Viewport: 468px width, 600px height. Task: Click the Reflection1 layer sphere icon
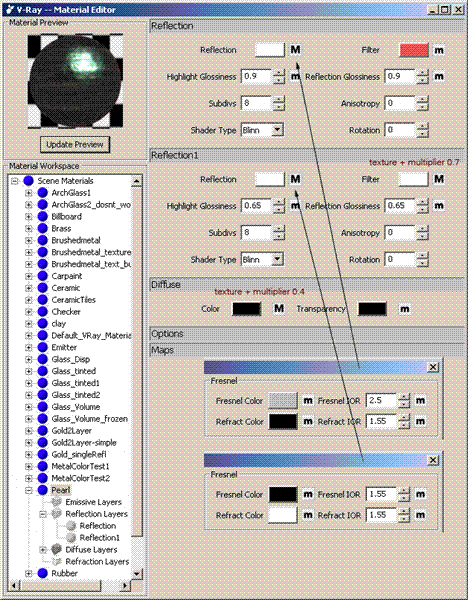pyautogui.click(x=71, y=538)
